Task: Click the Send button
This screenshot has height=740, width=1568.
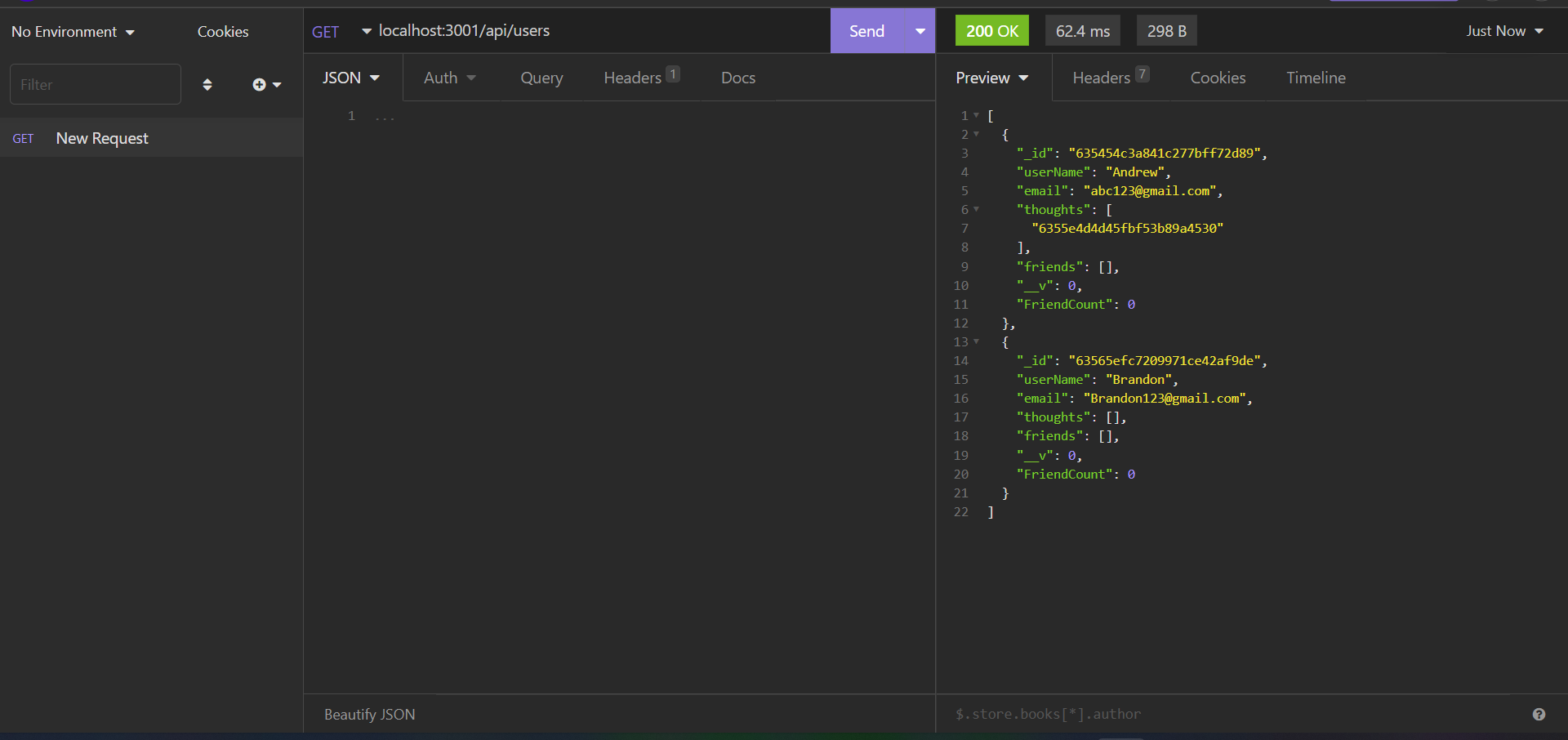Action: coord(867,31)
